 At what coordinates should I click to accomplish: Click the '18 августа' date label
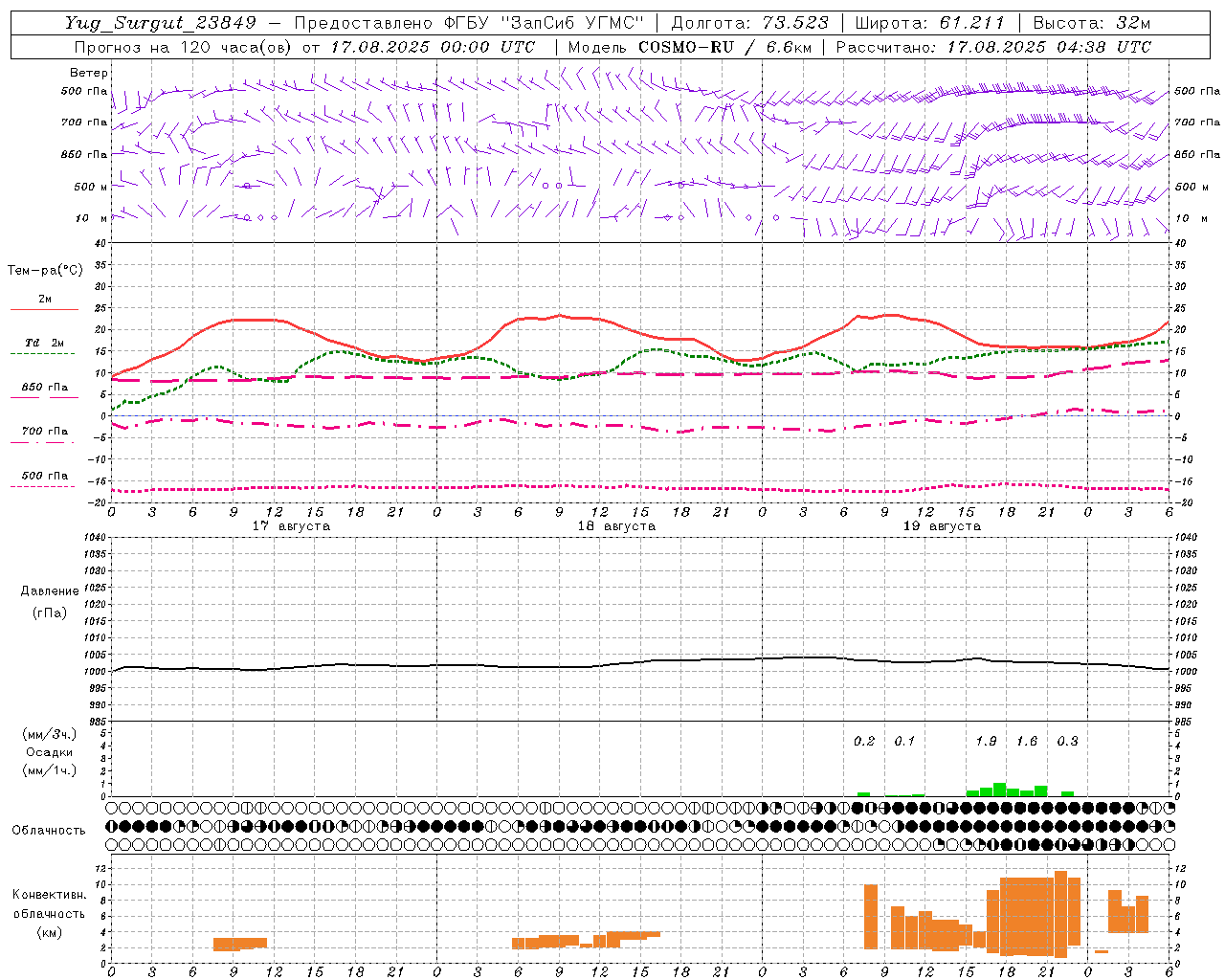coord(616,526)
